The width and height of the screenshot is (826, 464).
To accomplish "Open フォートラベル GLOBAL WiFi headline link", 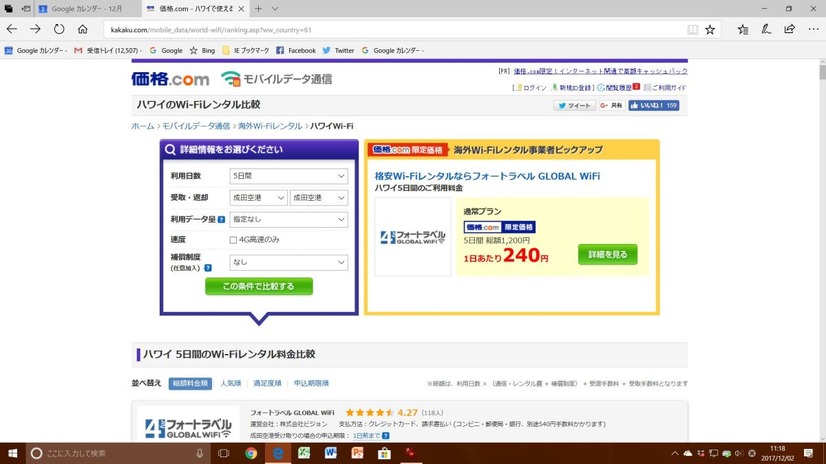I will (x=487, y=176).
